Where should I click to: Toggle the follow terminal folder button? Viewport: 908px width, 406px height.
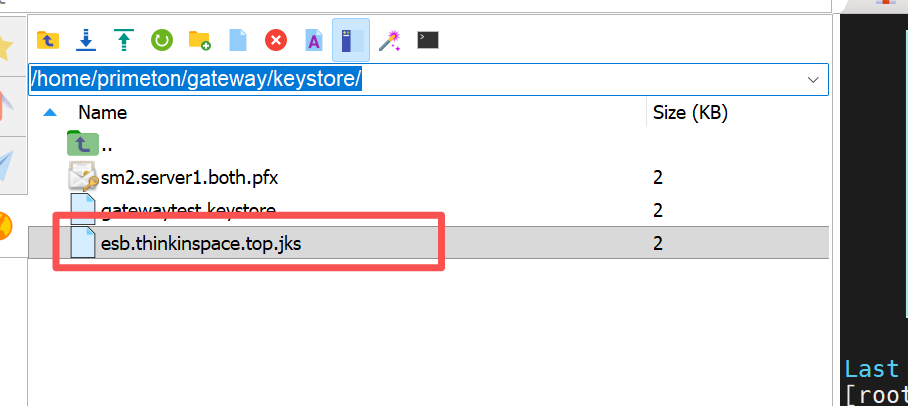[x=350, y=40]
